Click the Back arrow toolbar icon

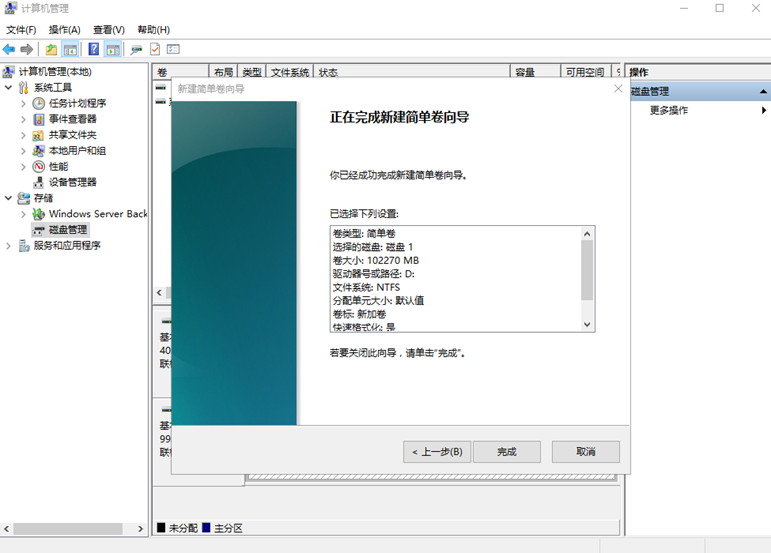click(x=9, y=49)
